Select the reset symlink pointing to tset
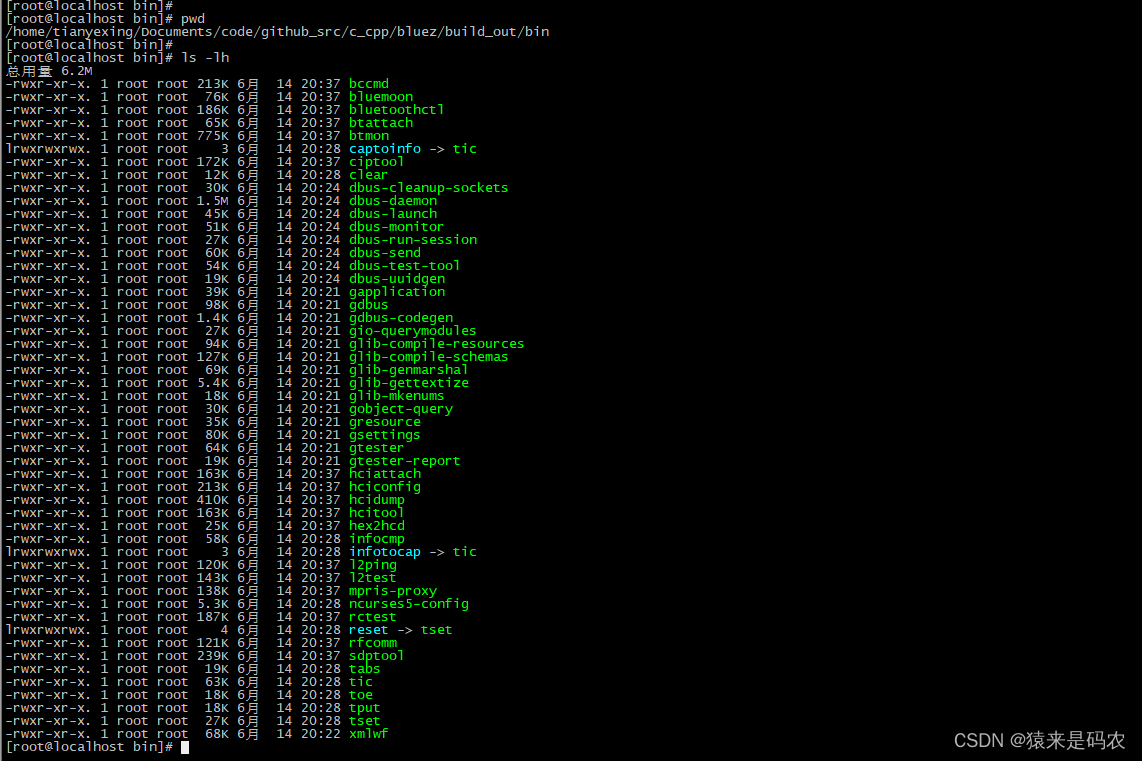This screenshot has height=761, width=1142. tap(368, 629)
